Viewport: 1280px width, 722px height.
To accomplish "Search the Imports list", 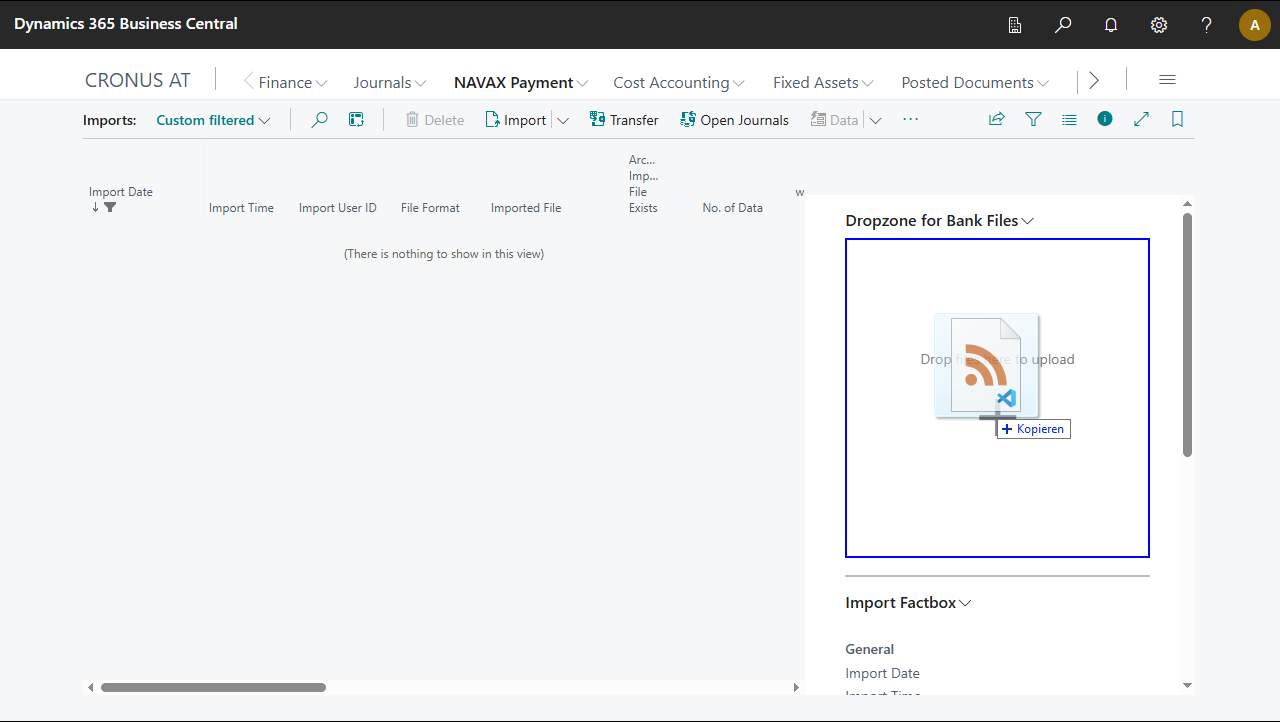I will 319,120.
